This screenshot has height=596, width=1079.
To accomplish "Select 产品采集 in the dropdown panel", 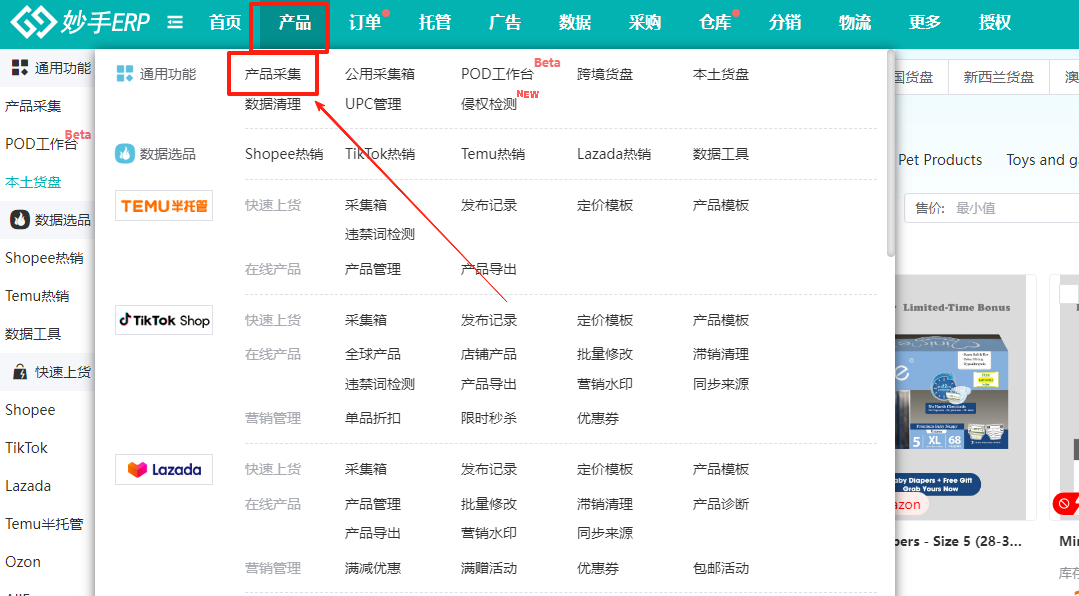I will (x=273, y=74).
